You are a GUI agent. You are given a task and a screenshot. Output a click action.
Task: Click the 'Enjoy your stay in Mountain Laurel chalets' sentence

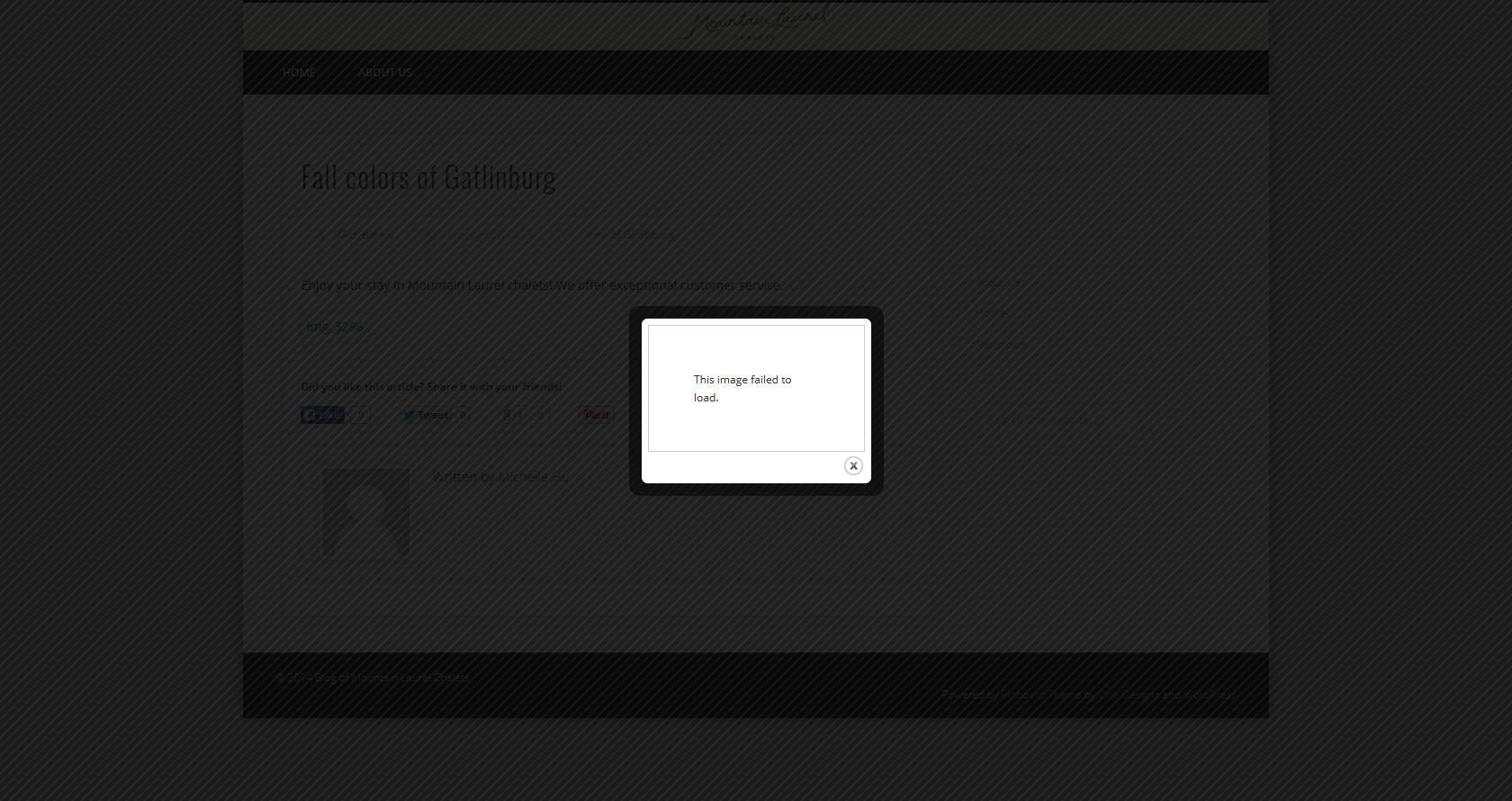(543, 285)
